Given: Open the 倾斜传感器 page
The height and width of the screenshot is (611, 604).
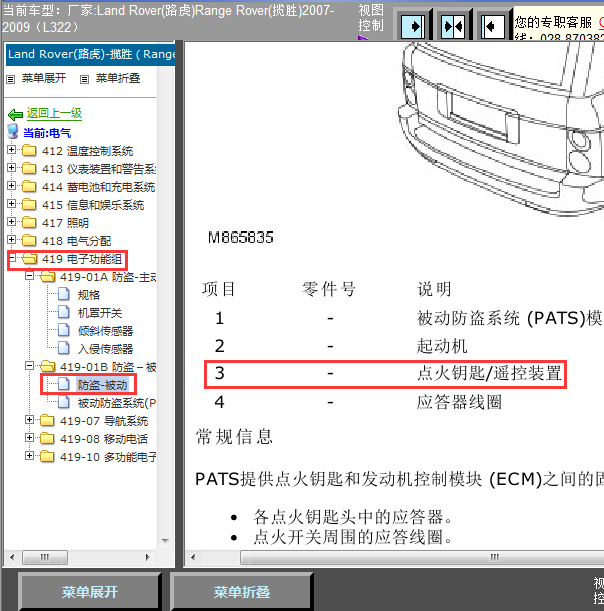Looking at the screenshot, I should tap(106, 331).
